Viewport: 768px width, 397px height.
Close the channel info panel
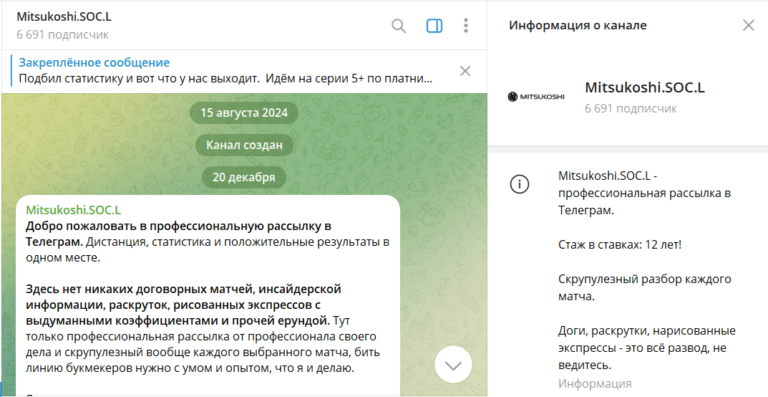coord(748,25)
